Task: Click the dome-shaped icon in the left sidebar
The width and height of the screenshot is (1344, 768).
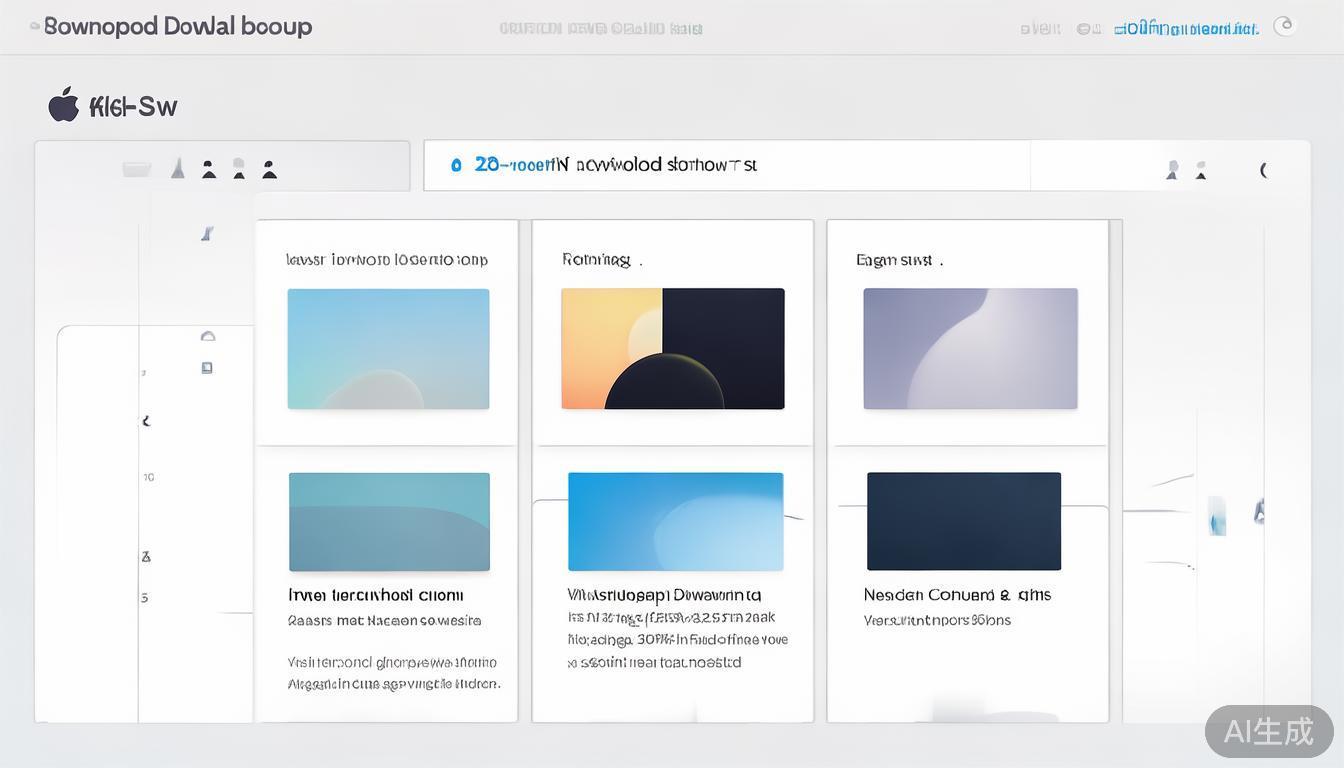Action: (208, 336)
